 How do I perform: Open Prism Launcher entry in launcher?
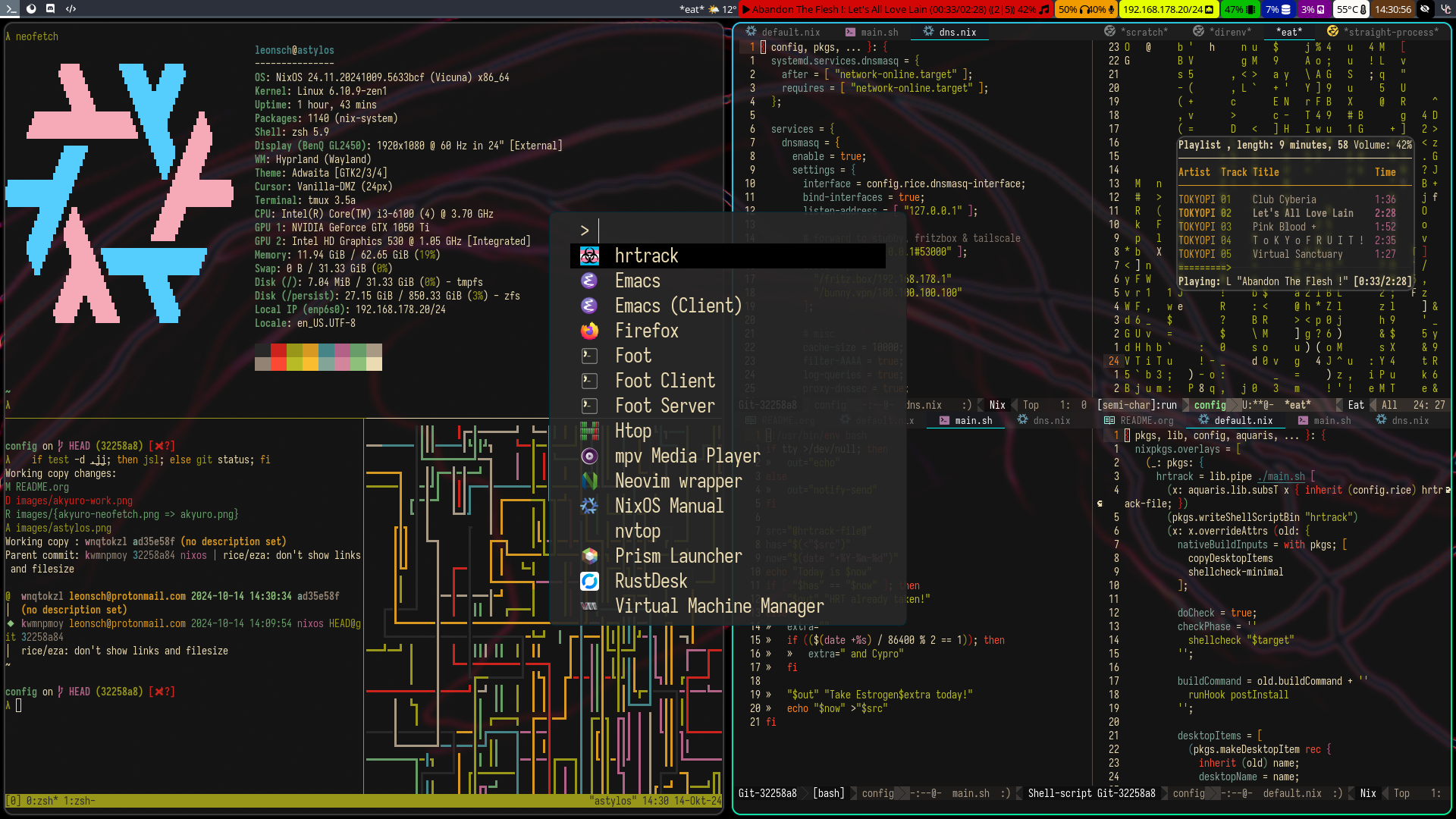click(x=678, y=557)
